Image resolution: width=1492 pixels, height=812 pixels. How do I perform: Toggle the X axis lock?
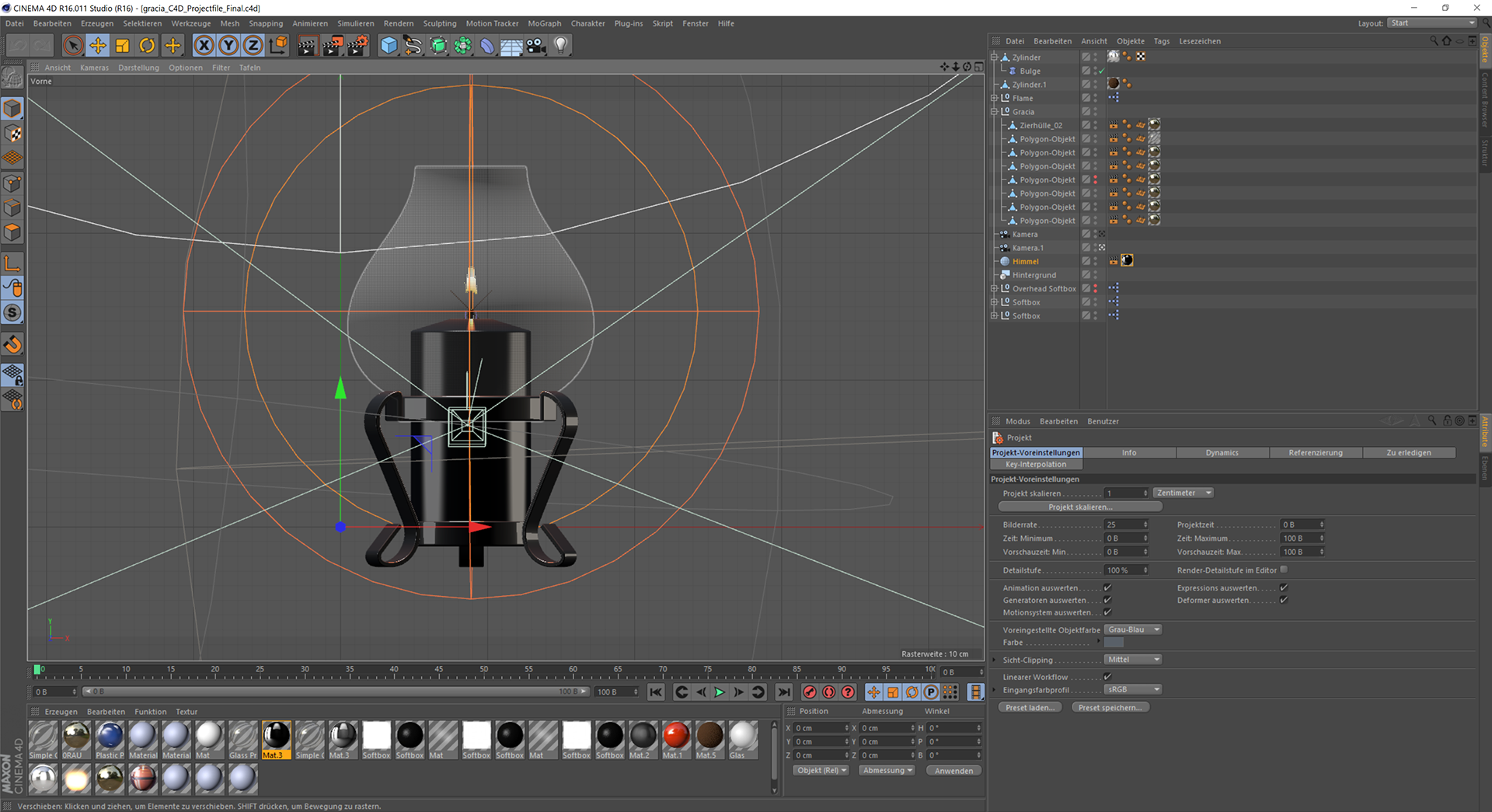204,45
